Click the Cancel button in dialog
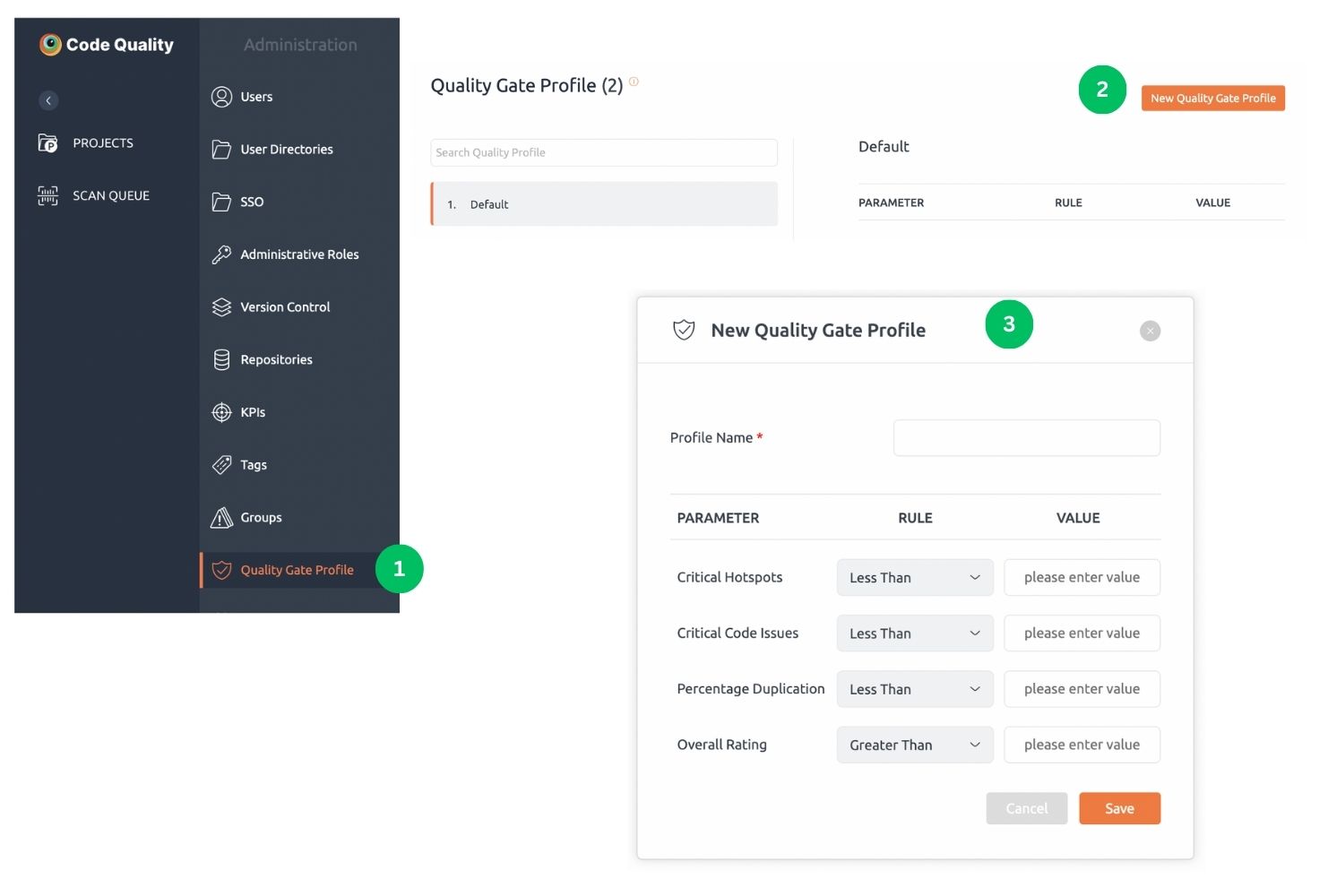Viewport: 1328px width, 896px height. (x=1026, y=808)
